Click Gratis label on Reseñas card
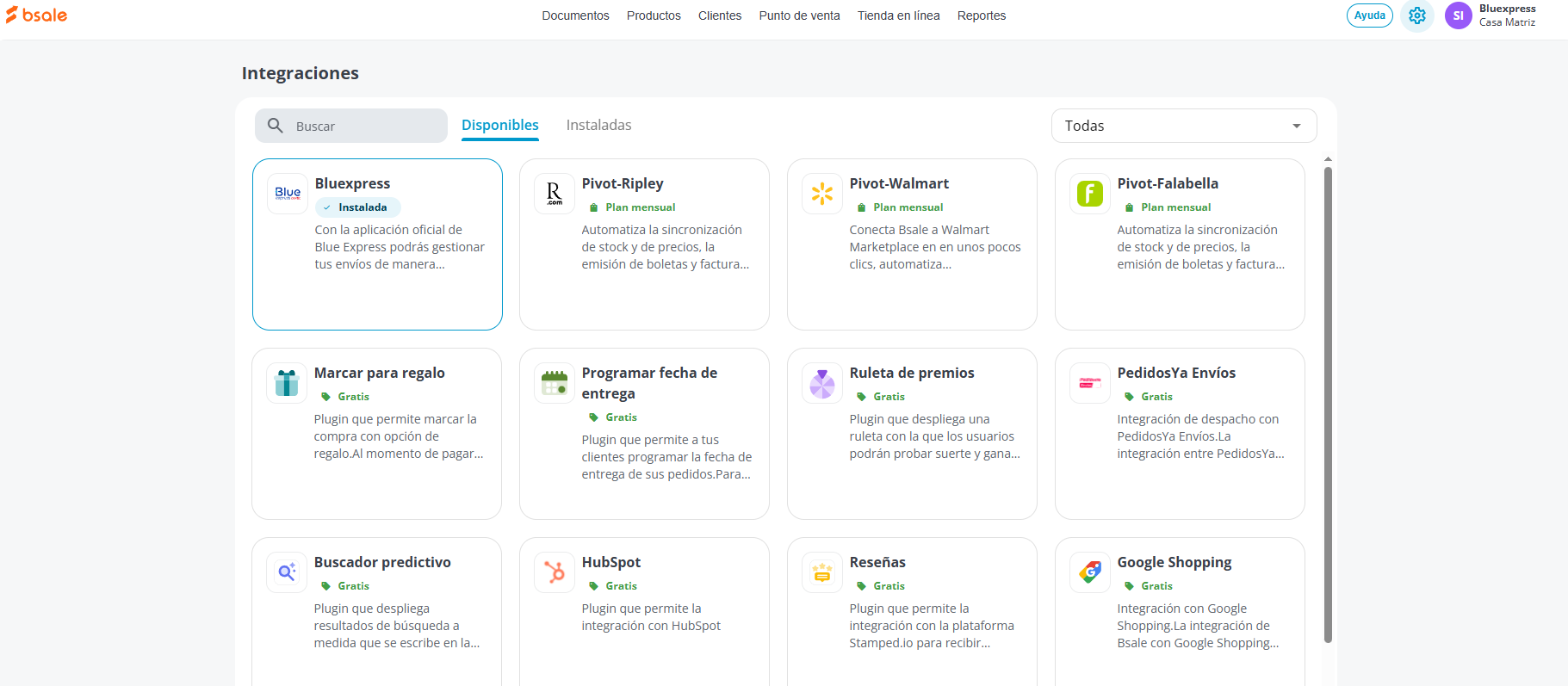Screen dimensions: 1568x686 click(881, 586)
